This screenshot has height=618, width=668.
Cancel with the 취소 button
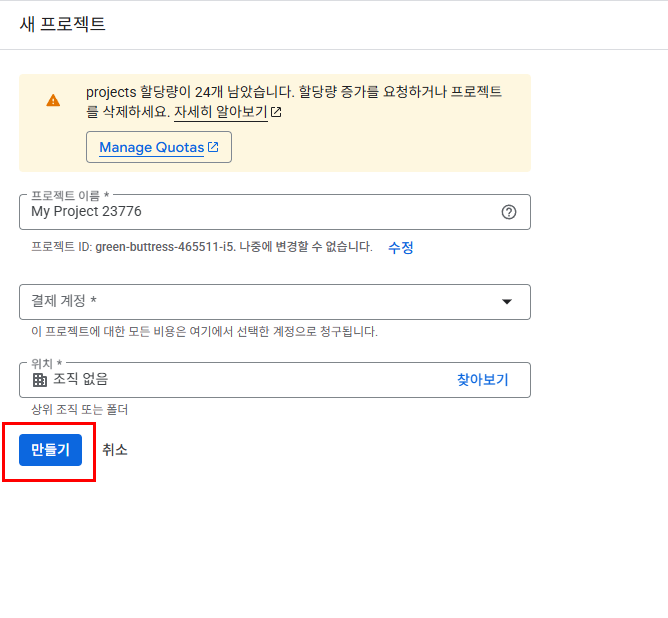115,450
